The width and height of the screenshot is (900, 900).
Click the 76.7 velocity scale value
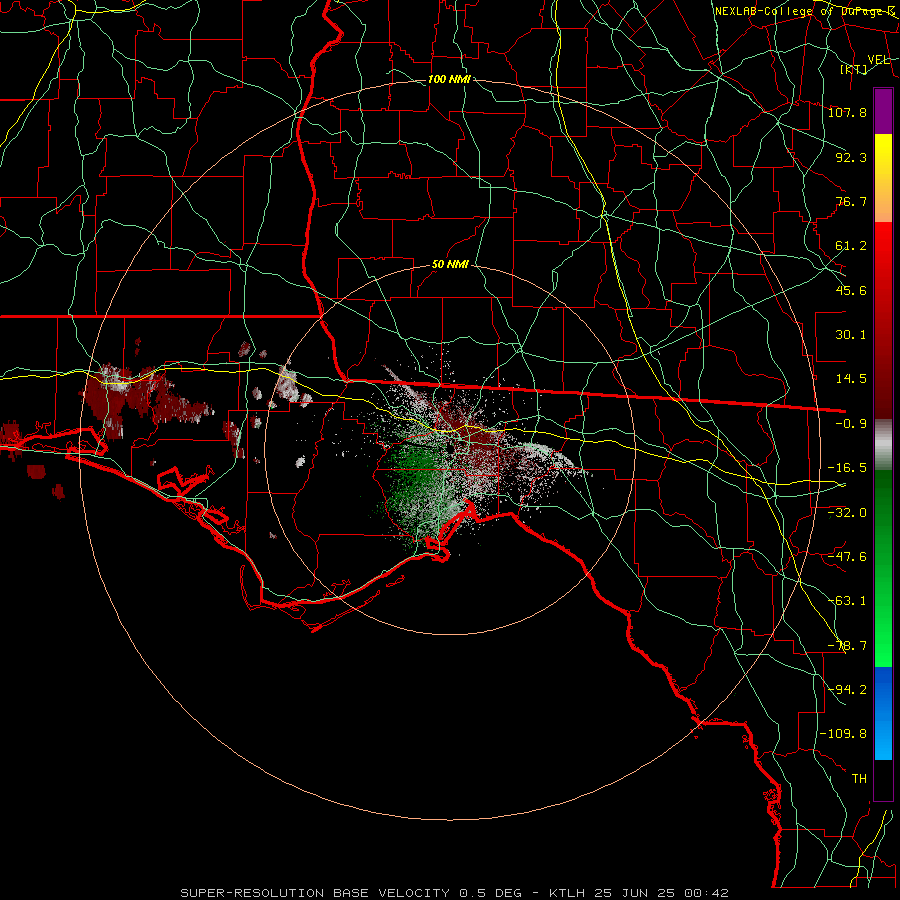851,201
